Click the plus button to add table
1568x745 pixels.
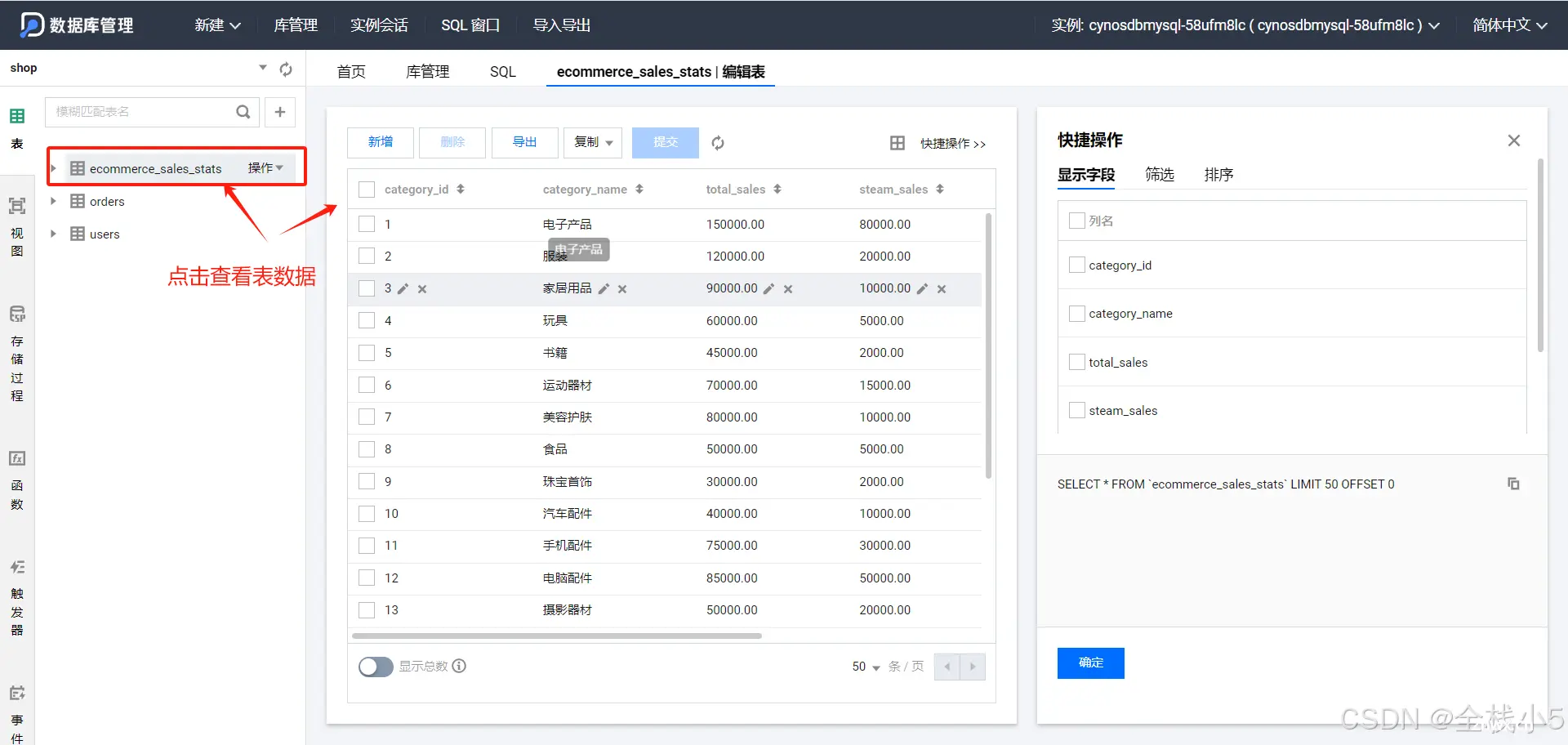280,112
